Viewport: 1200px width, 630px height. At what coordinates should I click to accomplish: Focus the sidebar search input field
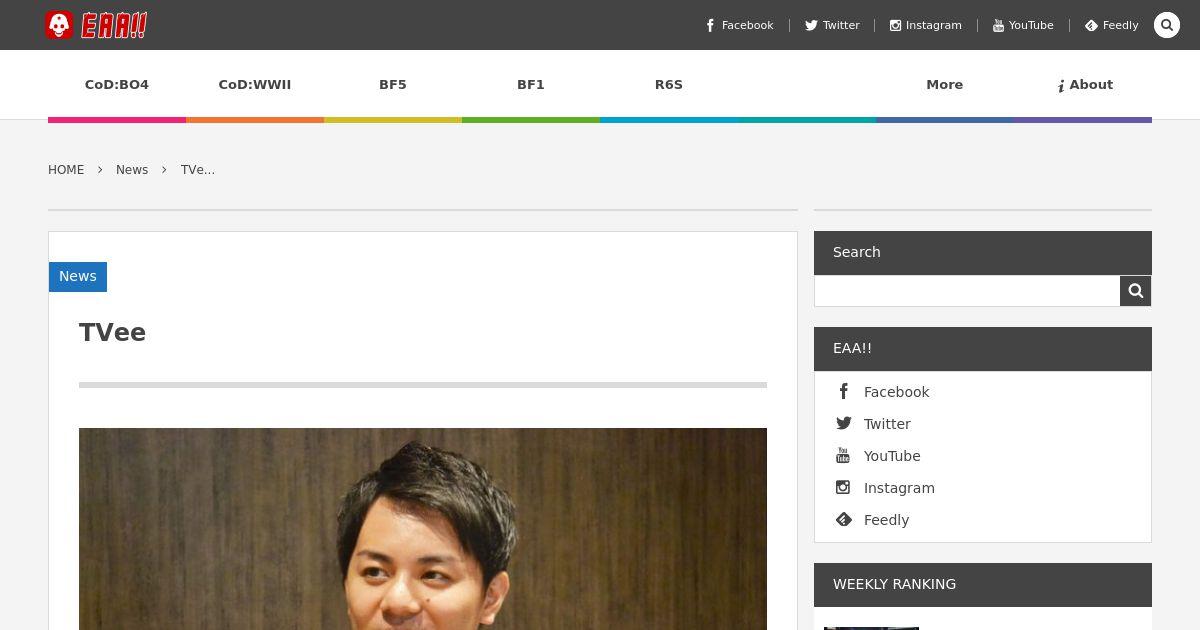click(967, 291)
